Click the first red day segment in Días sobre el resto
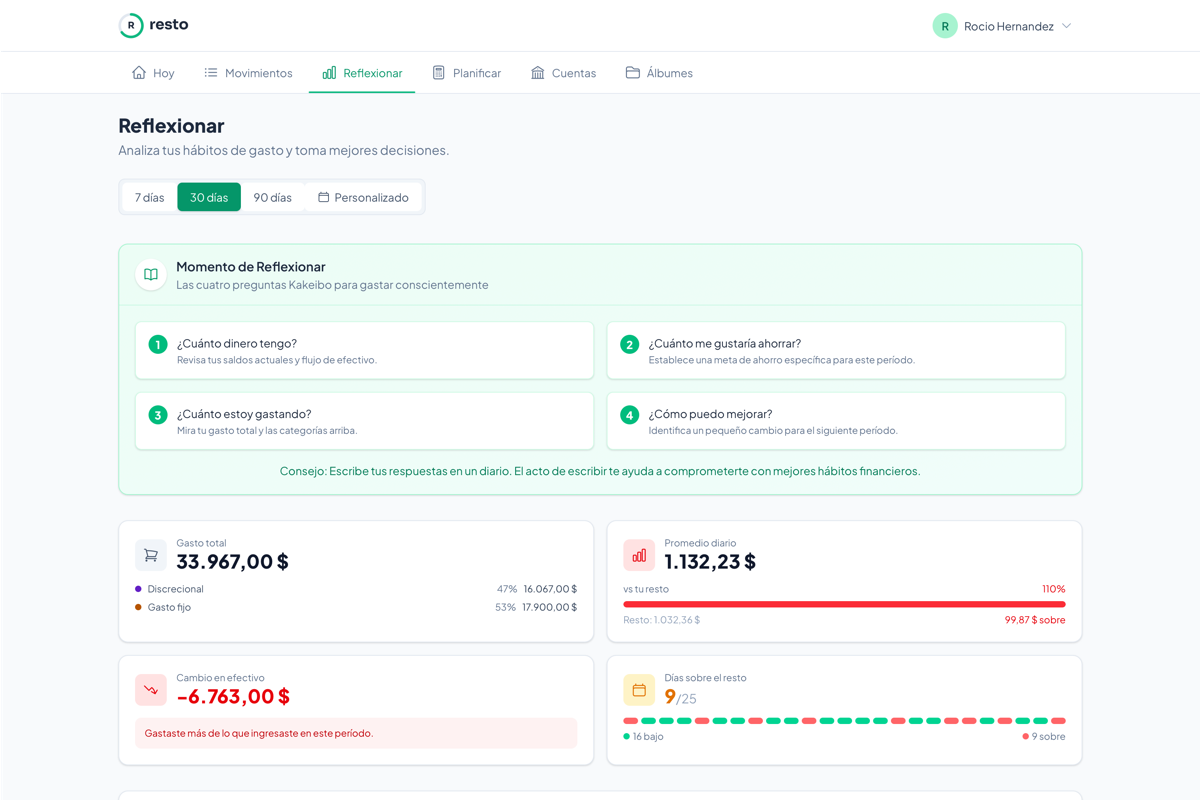This screenshot has height=800, width=1200. [x=631, y=721]
